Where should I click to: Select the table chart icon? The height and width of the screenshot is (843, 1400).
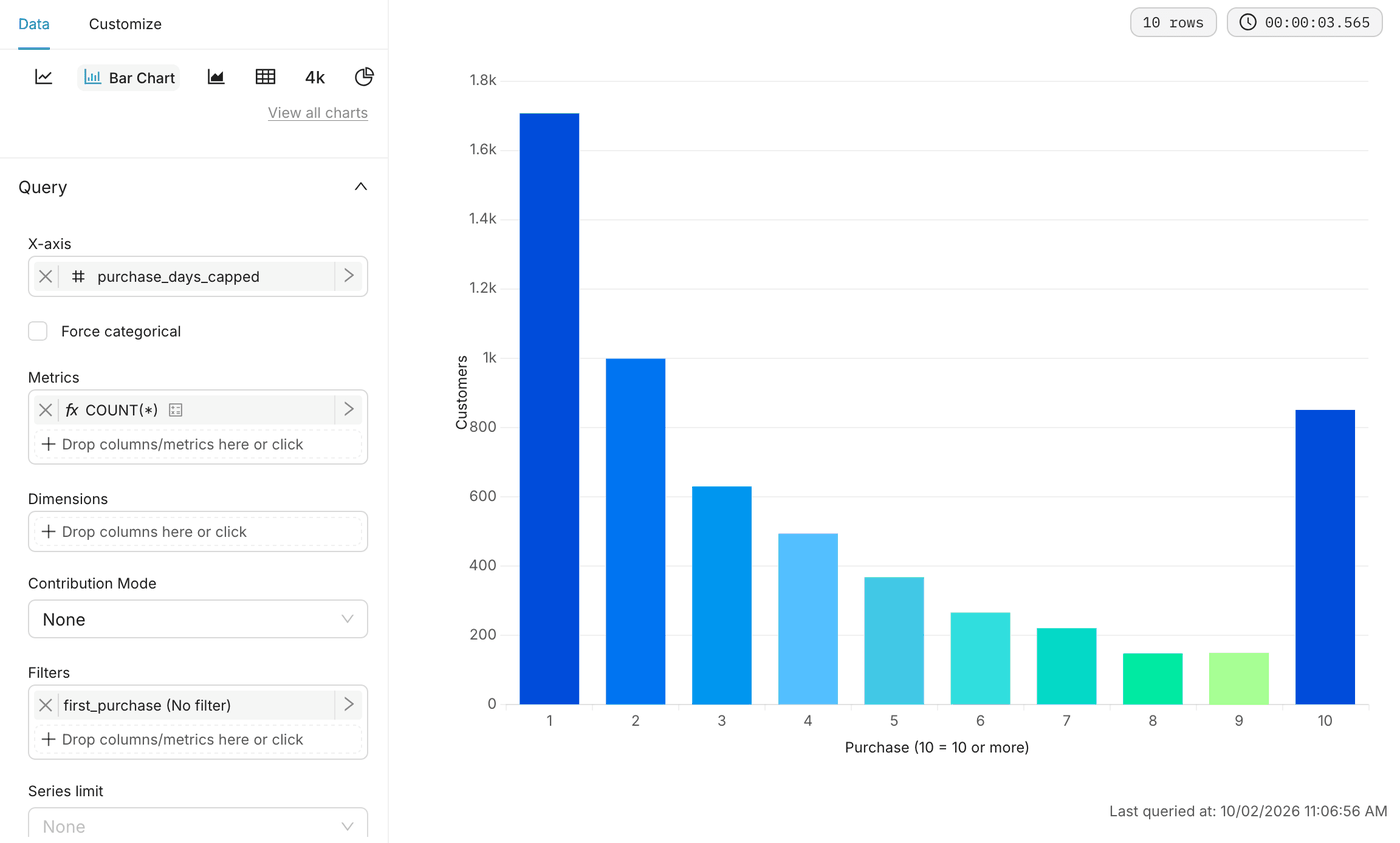(x=265, y=77)
